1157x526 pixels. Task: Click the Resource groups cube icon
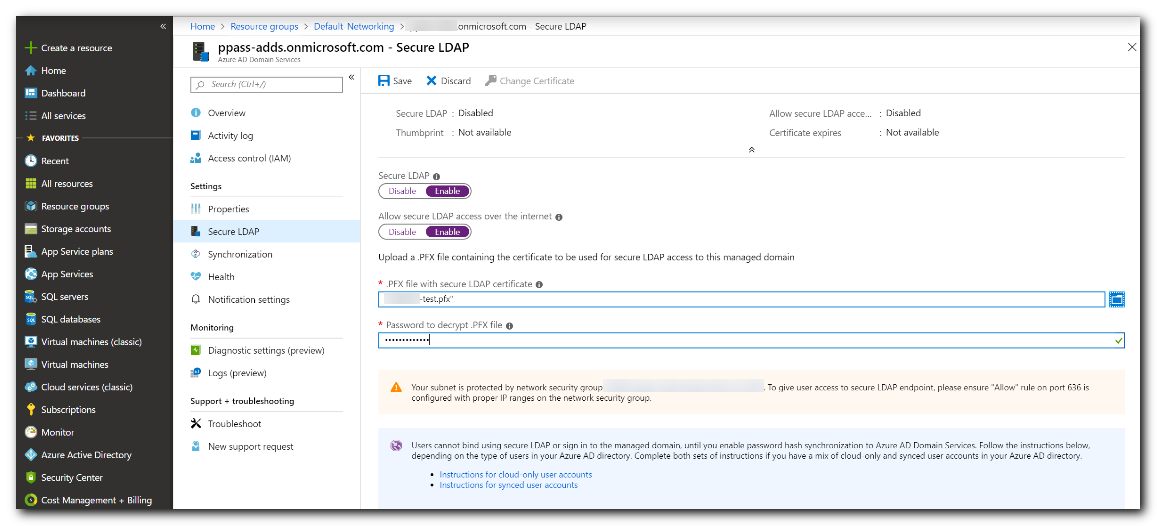tap(30, 207)
